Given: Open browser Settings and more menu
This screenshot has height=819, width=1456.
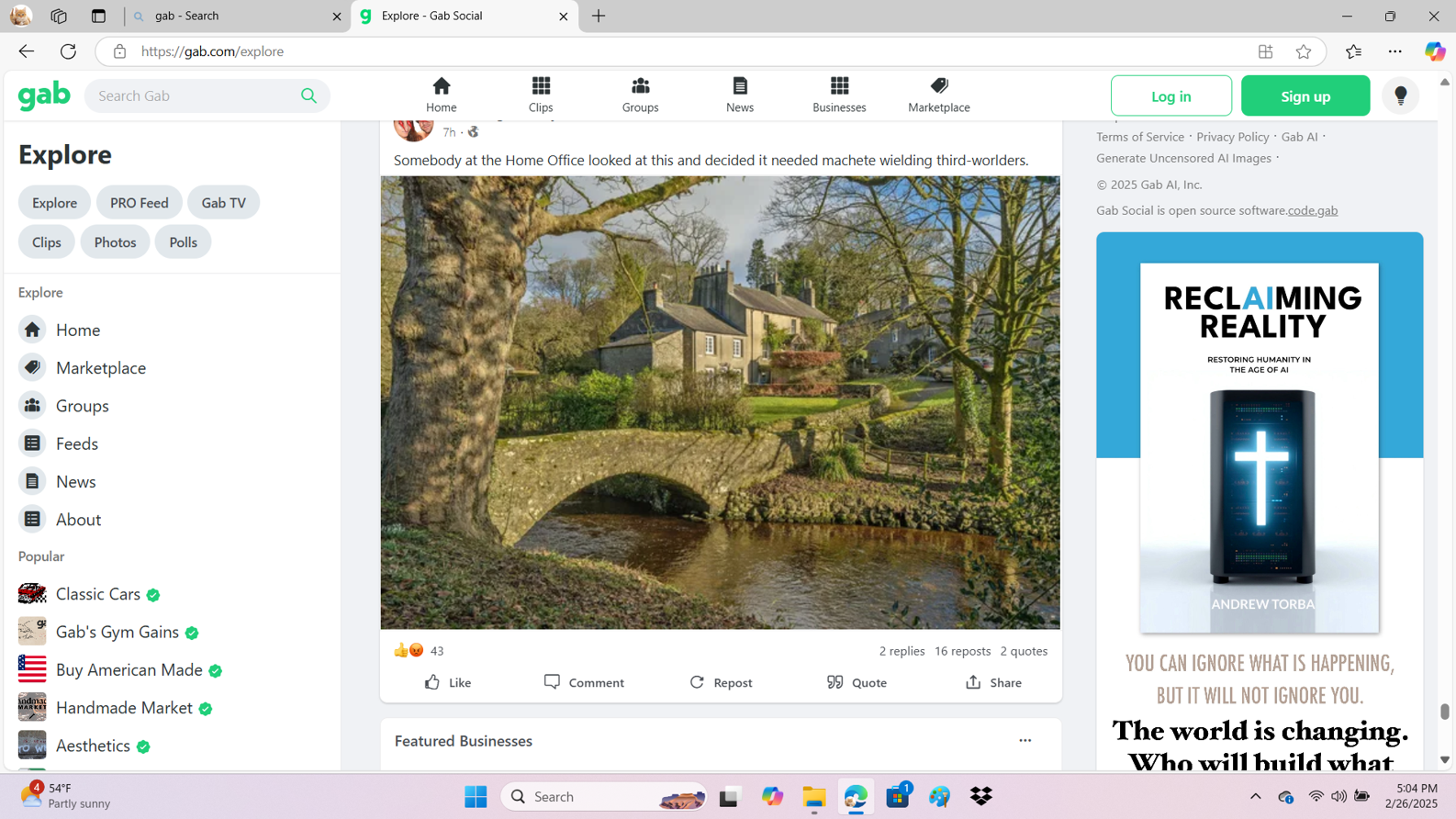Looking at the screenshot, I should (1394, 51).
